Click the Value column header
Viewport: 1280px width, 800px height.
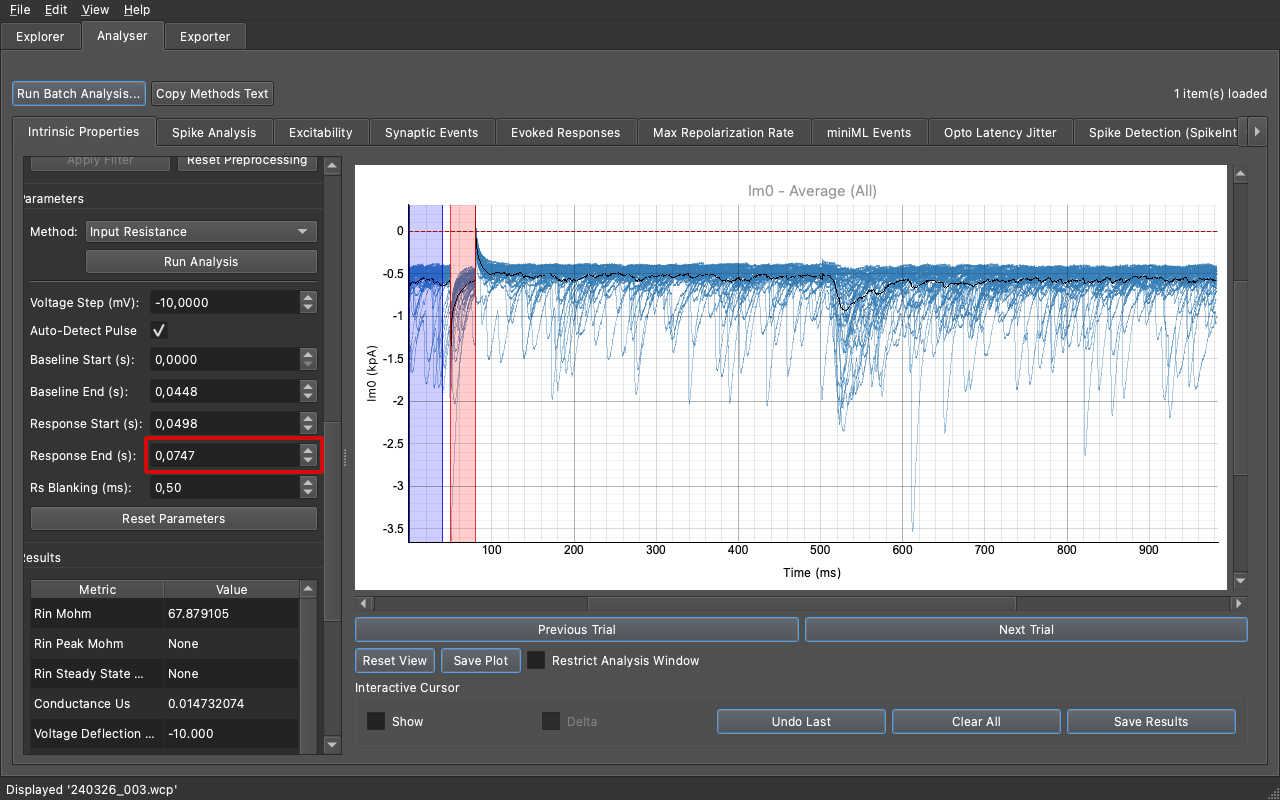tap(231, 589)
